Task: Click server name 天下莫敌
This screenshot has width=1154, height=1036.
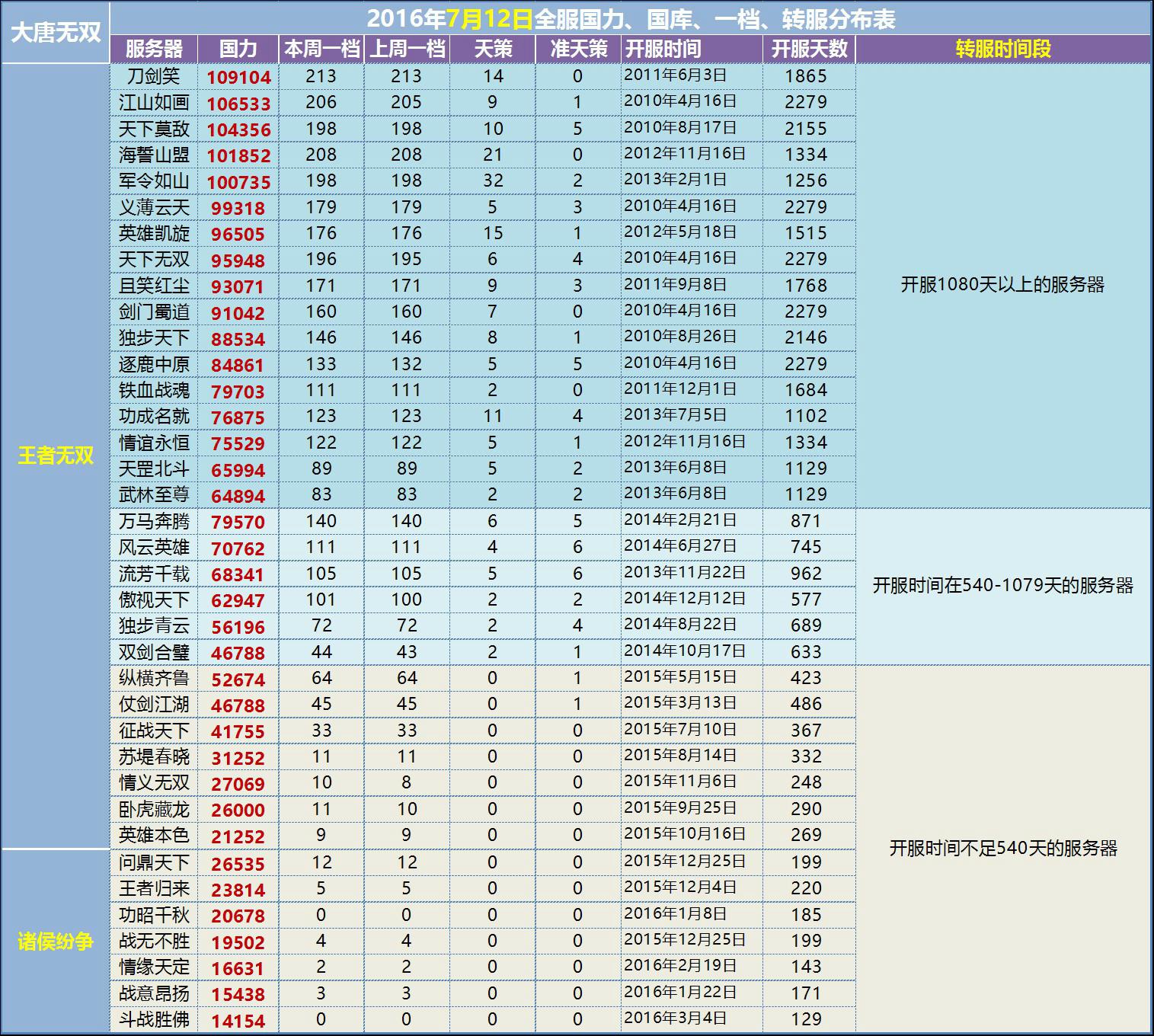Action: click(x=154, y=129)
